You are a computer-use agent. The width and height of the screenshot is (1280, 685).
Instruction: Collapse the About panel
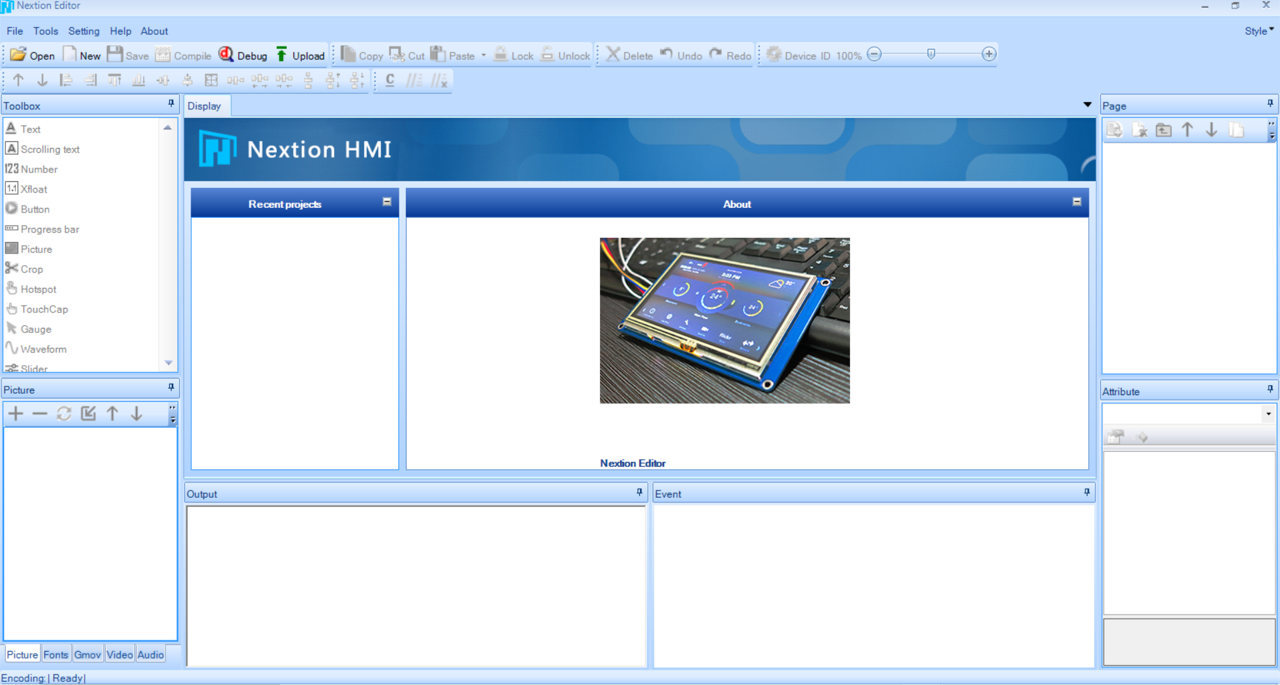(x=1077, y=202)
